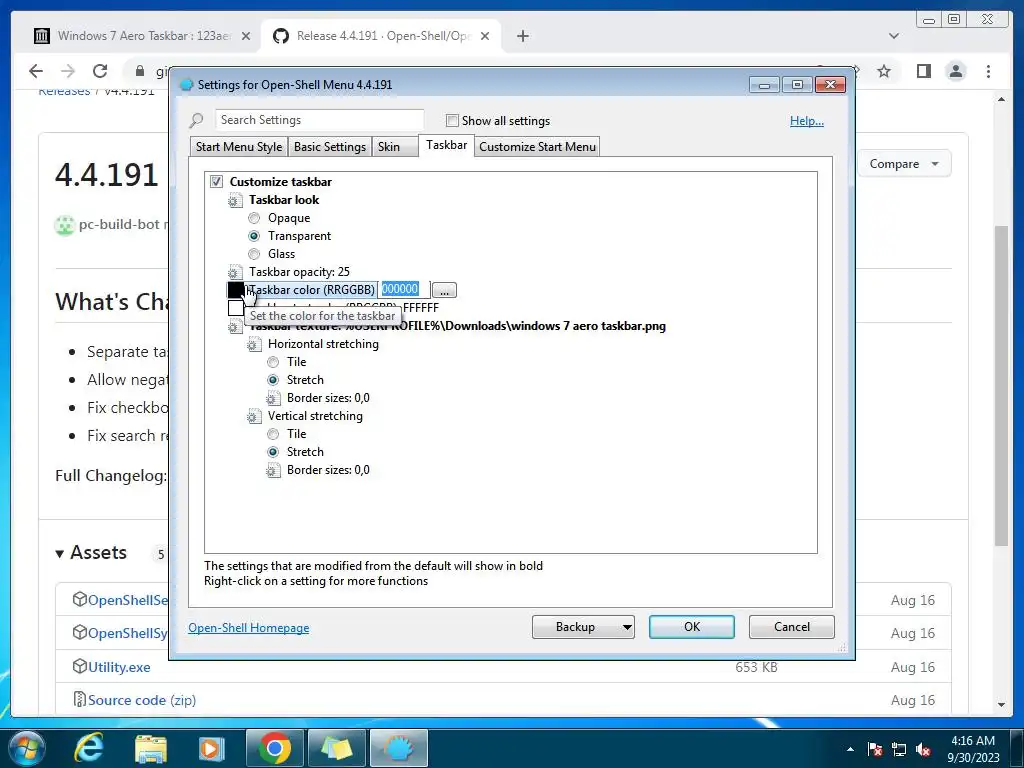Collapse the Assets section

[91, 553]
